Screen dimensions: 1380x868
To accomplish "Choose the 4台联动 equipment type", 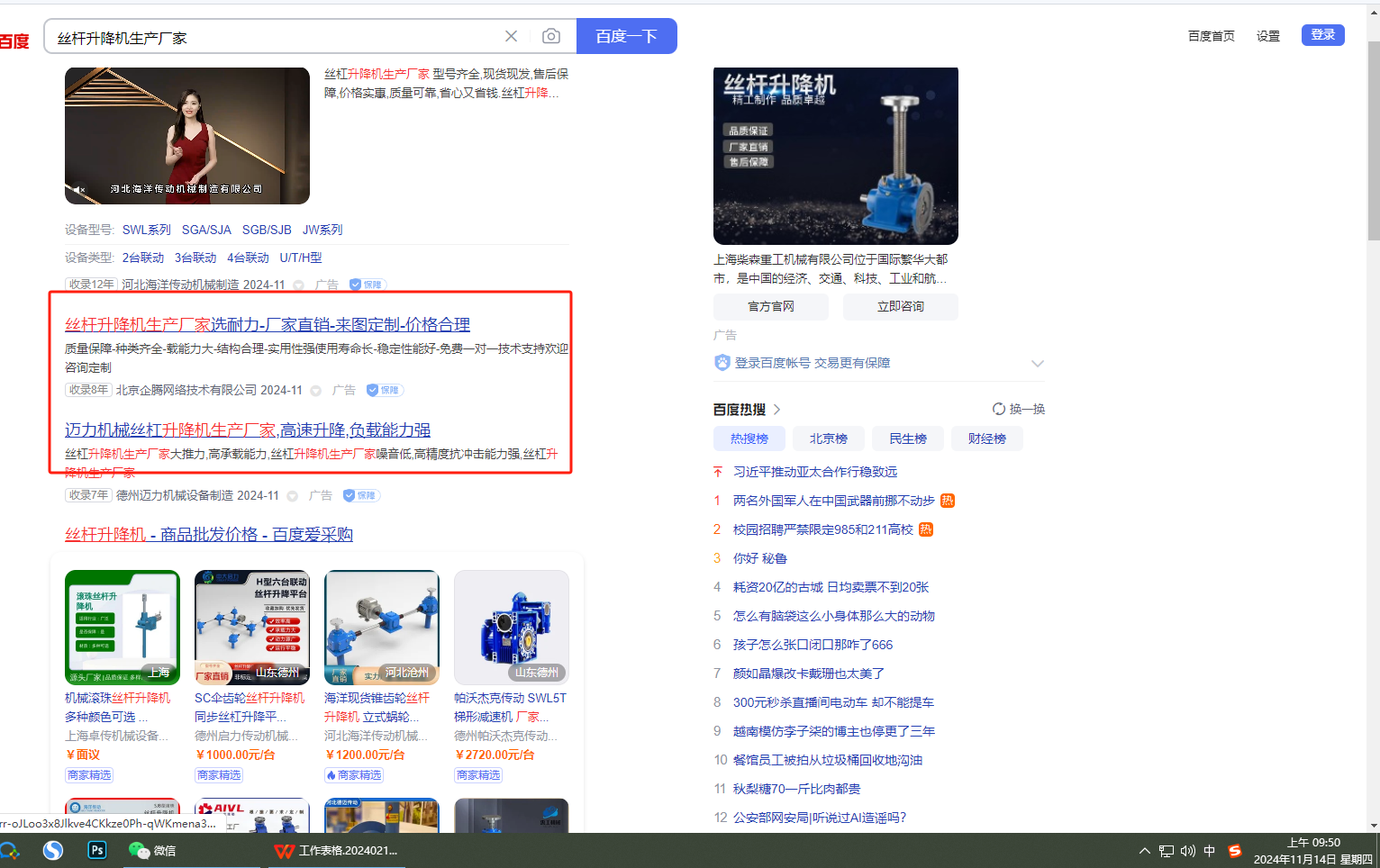I will coord(248,258).
